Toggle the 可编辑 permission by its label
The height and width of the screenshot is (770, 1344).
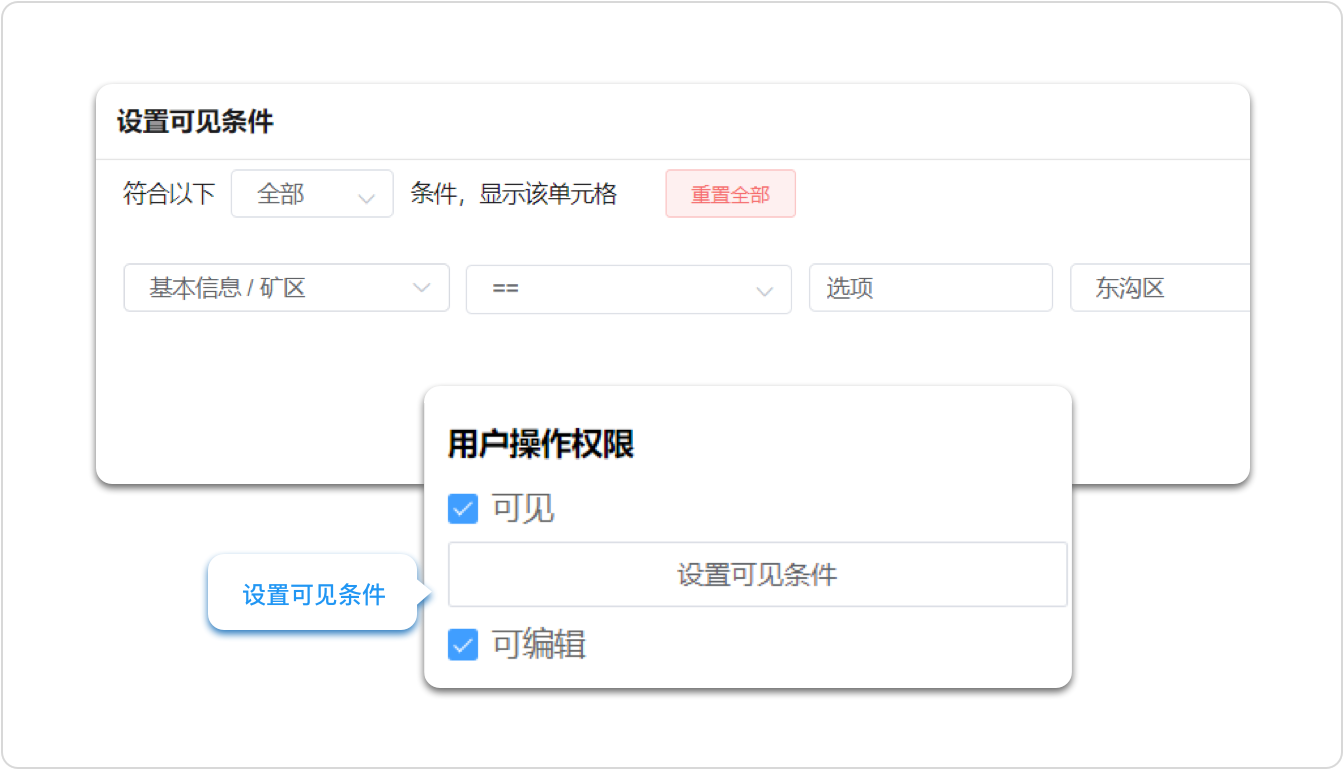(x=539, y=645)
